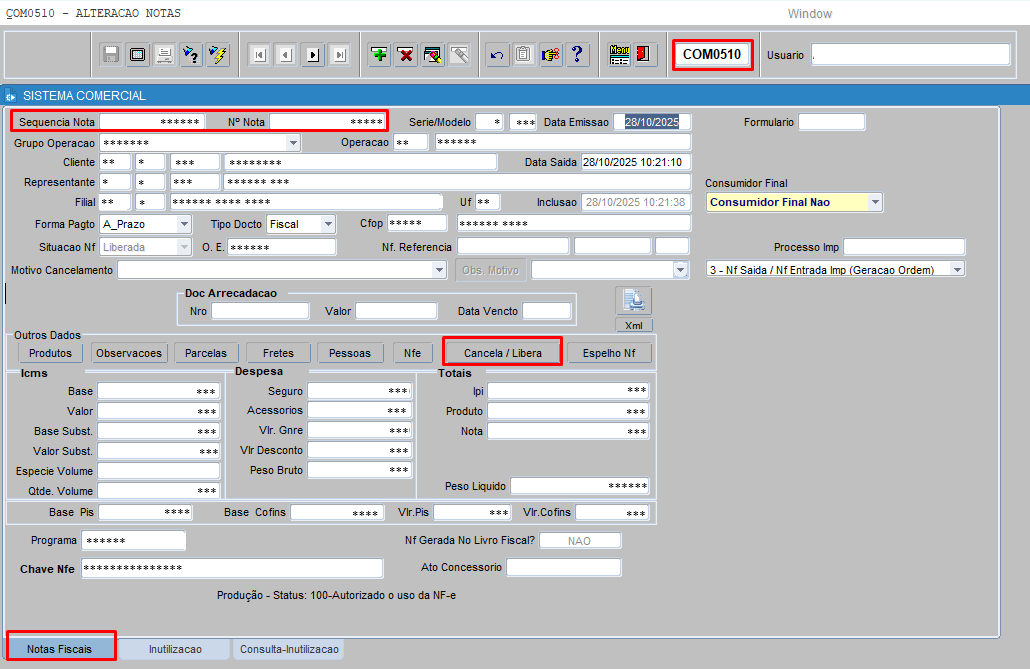Click the printer icon in toolbar
This screenshot has width=1030, height=669.
(x=164, y=54)
